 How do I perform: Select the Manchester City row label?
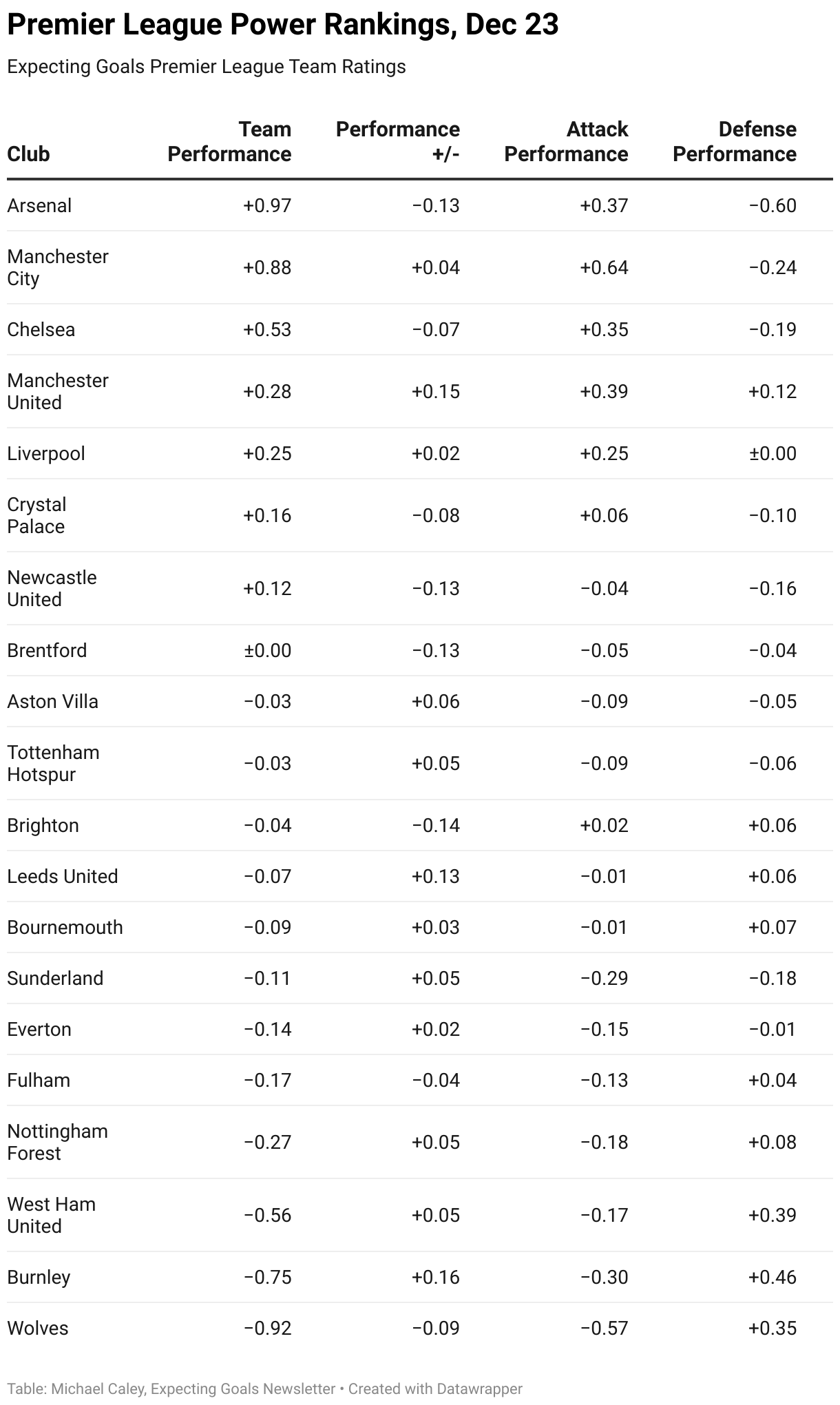(58, 268)
